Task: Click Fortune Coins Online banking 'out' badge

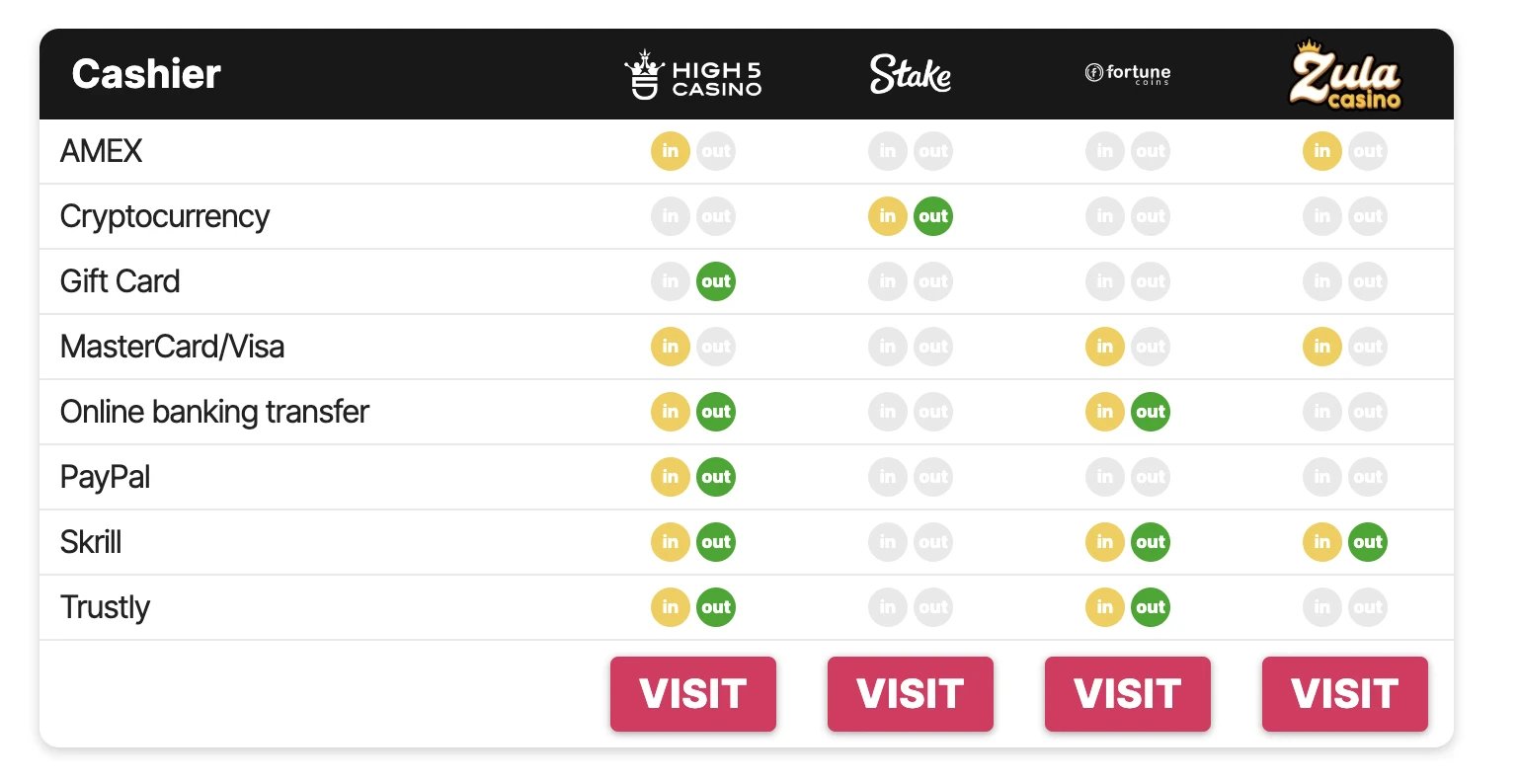Action: click(x=1151, y=412)
